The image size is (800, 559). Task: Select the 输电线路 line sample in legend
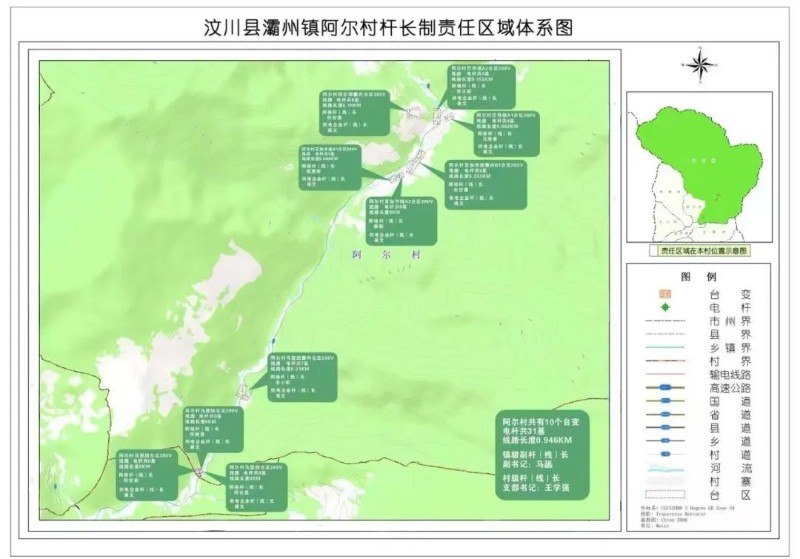pyautogui.click(x=665, y=374)
